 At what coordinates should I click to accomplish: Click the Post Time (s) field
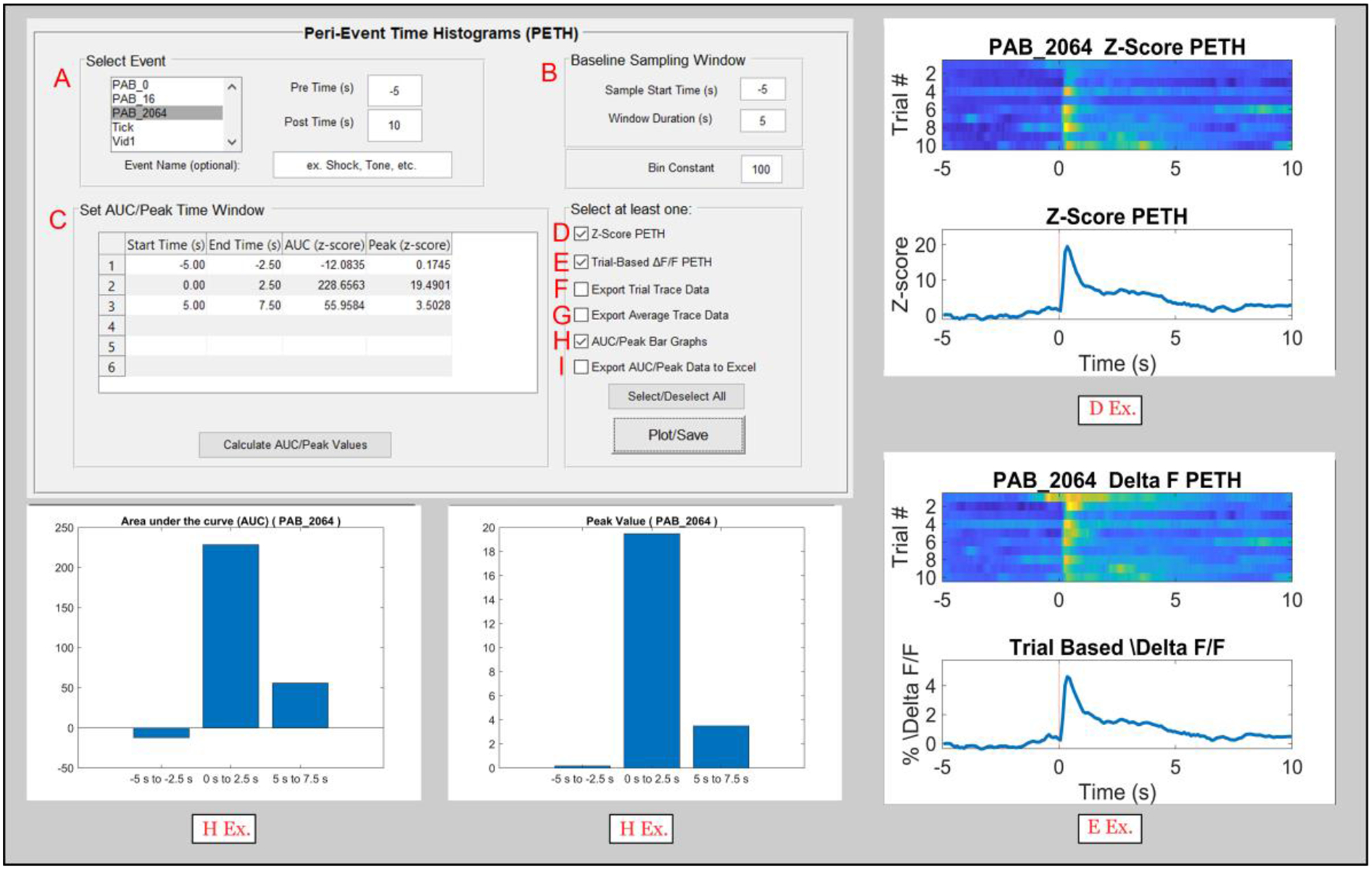coord(394,125)
